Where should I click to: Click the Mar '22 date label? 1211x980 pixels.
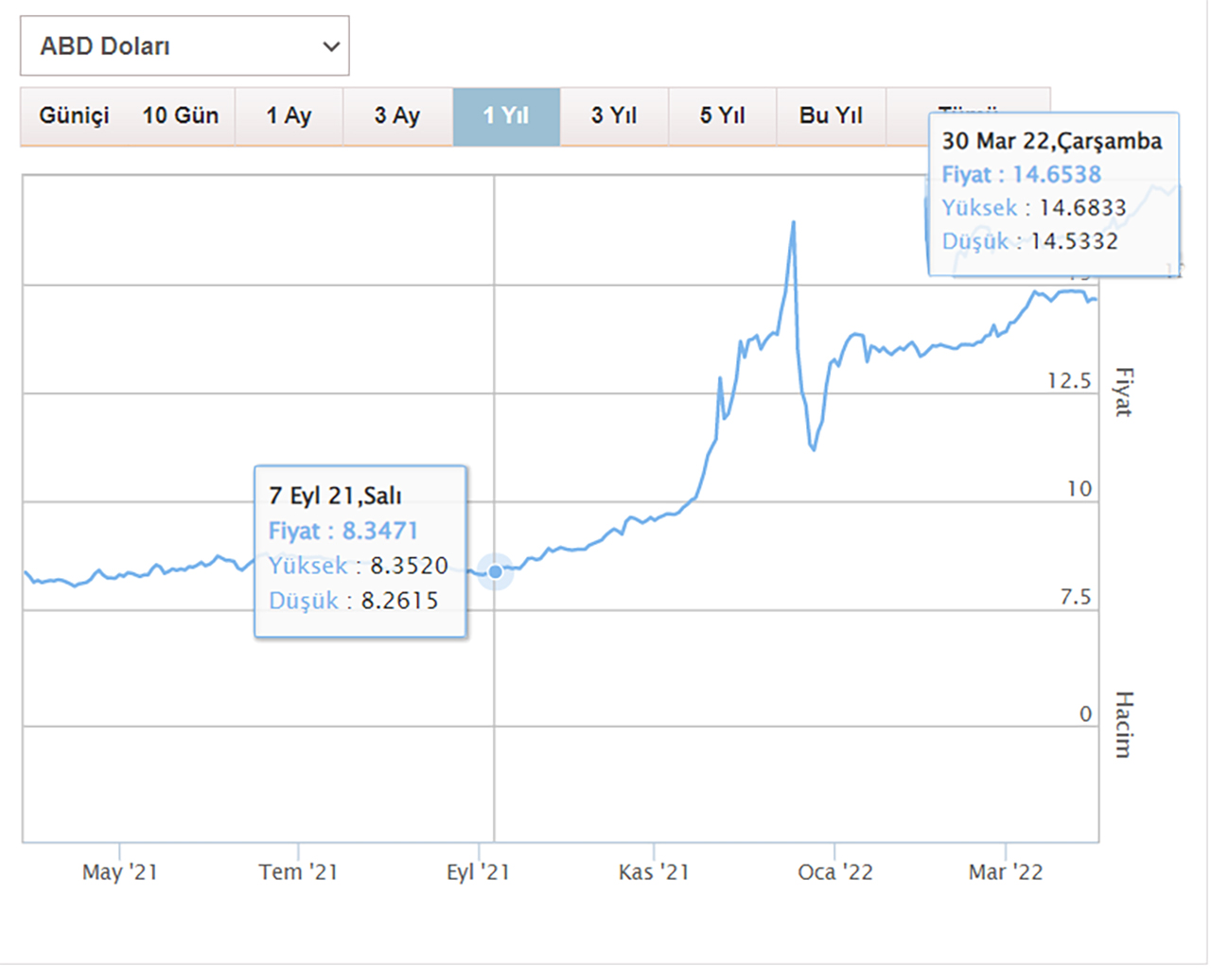click(1005, 872)
